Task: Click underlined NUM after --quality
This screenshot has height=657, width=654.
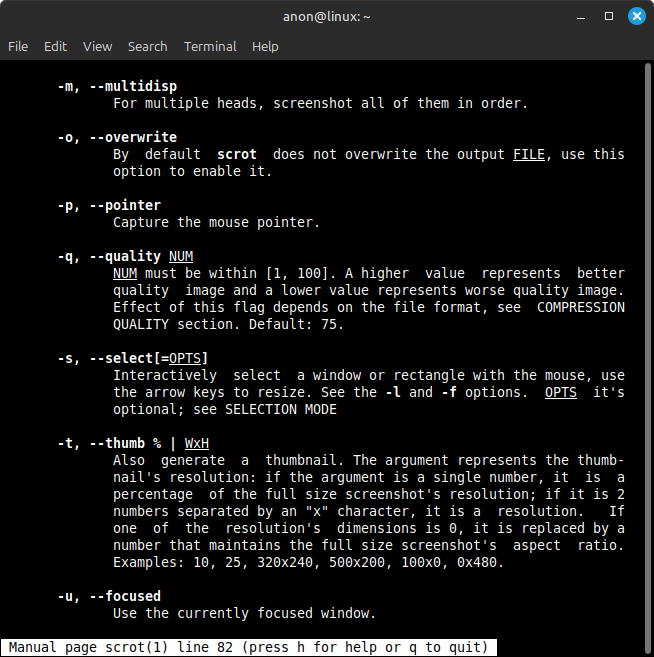Action: (x=181, y=256)
